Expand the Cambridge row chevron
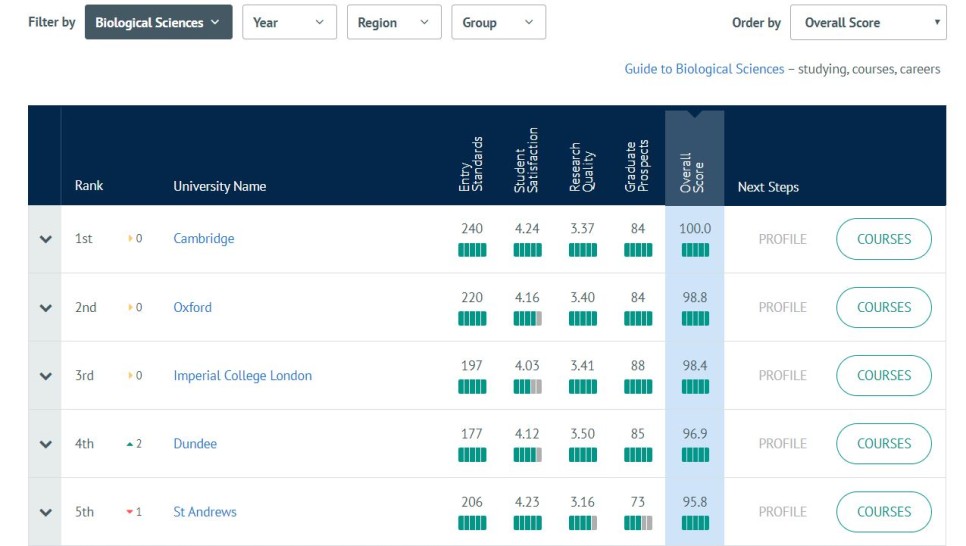 pos(45,239)
